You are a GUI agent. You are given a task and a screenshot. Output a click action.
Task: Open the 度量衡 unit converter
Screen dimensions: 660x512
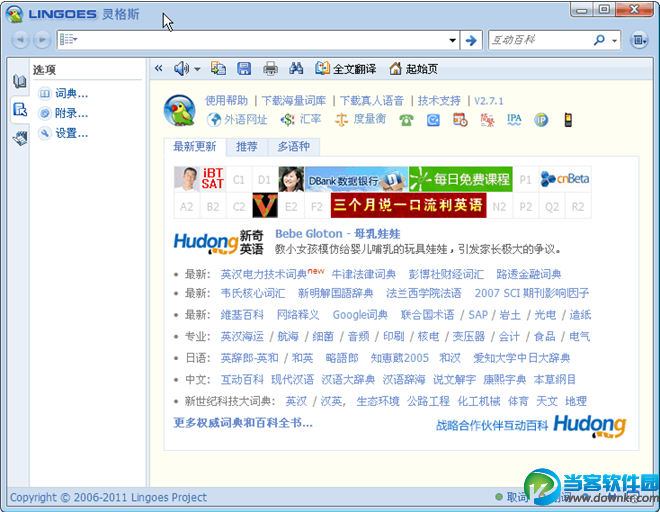[x=360, y=120]
